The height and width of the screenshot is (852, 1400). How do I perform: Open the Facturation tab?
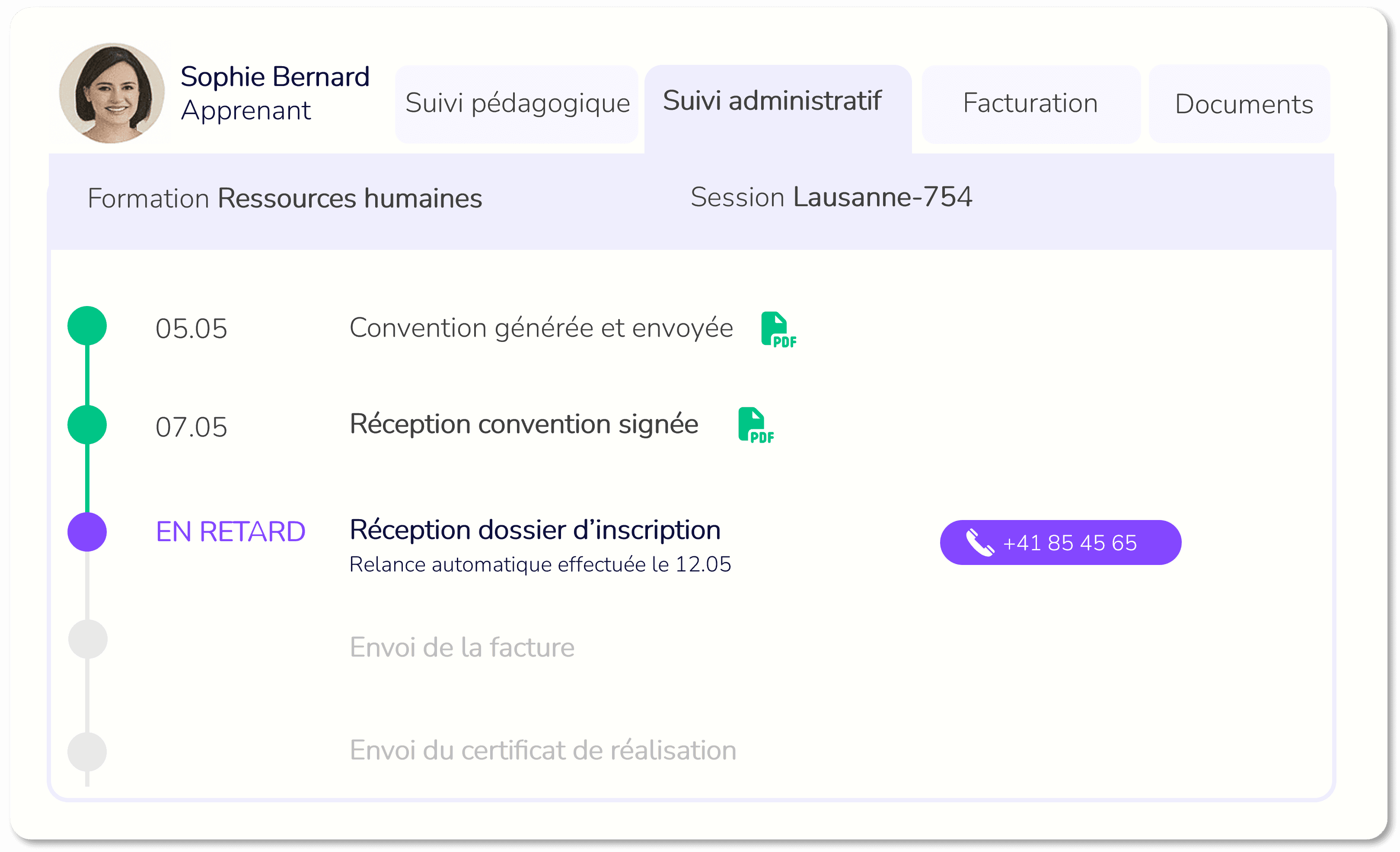click(x=1030, y=104)
